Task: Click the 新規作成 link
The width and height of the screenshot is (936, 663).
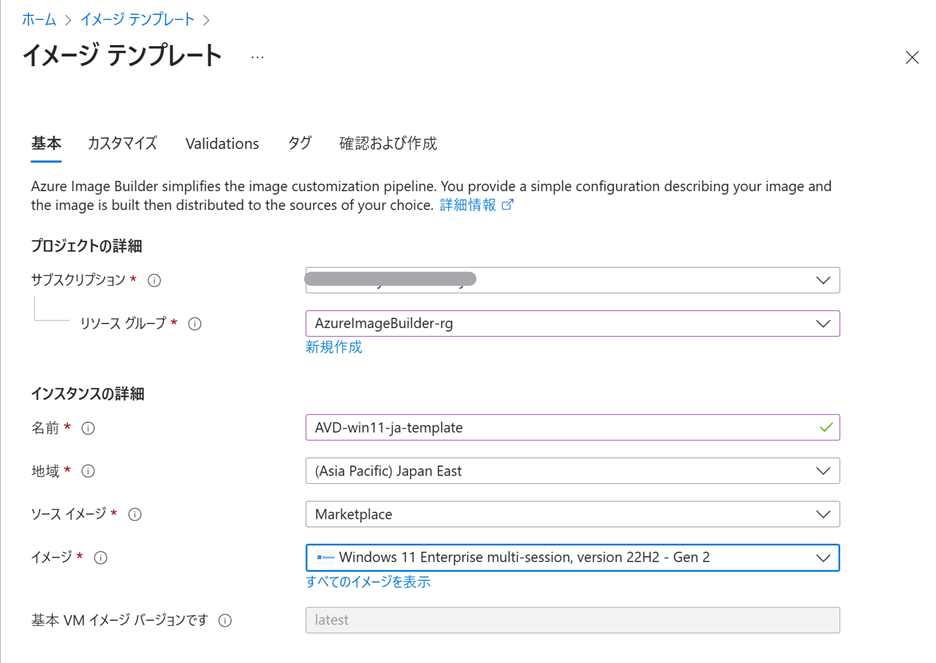Action: tap(334, 347)
